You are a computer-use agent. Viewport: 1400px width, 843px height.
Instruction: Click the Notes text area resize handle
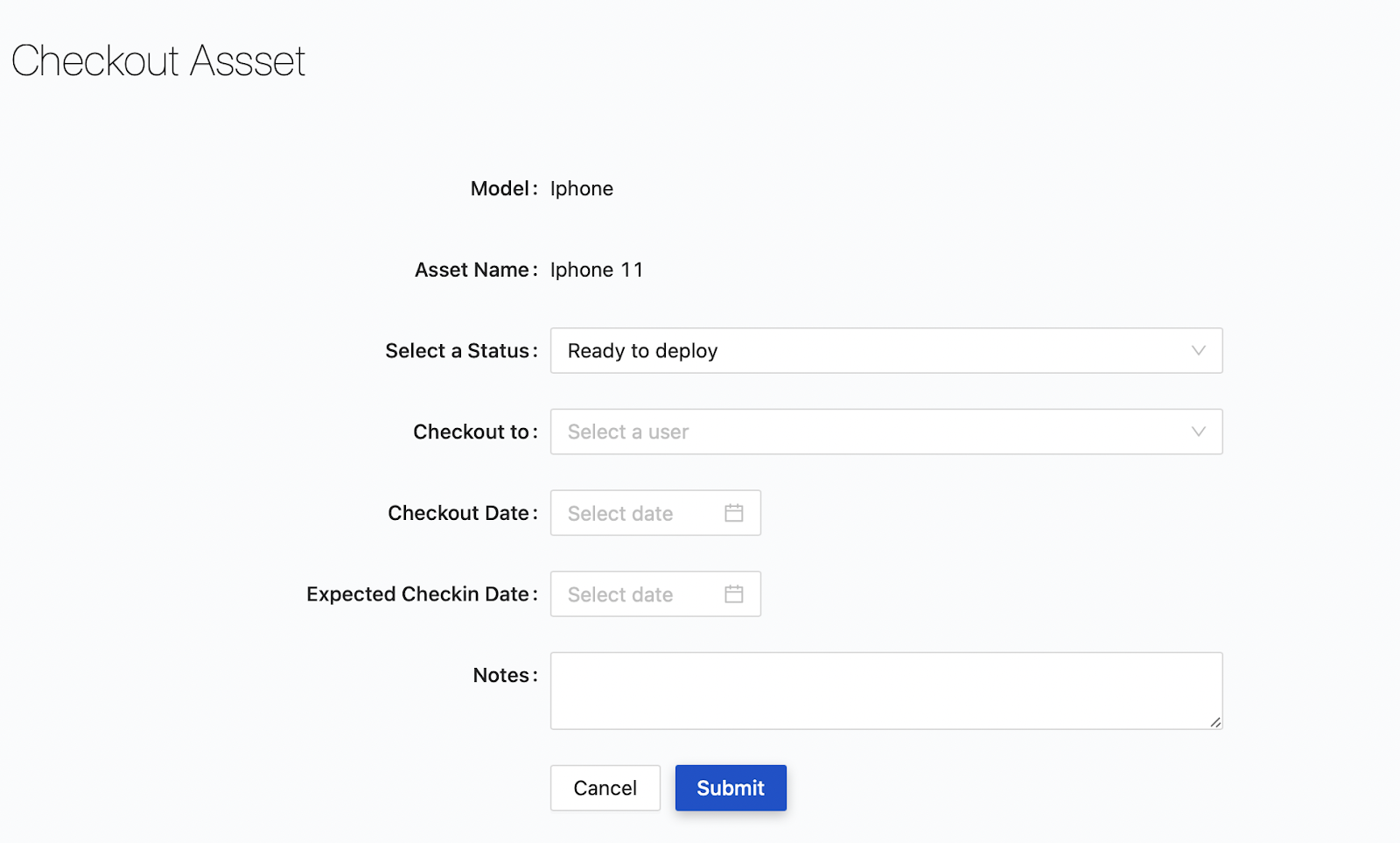tap(1215, 722)
